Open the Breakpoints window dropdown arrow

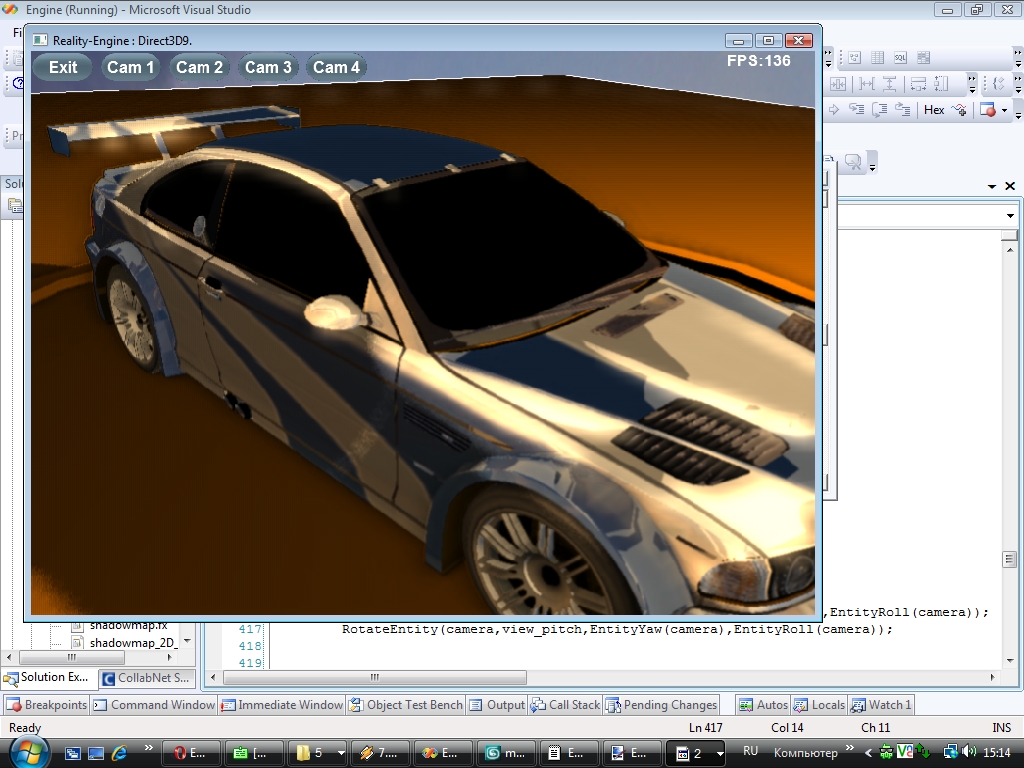(x=1004, y=111)
